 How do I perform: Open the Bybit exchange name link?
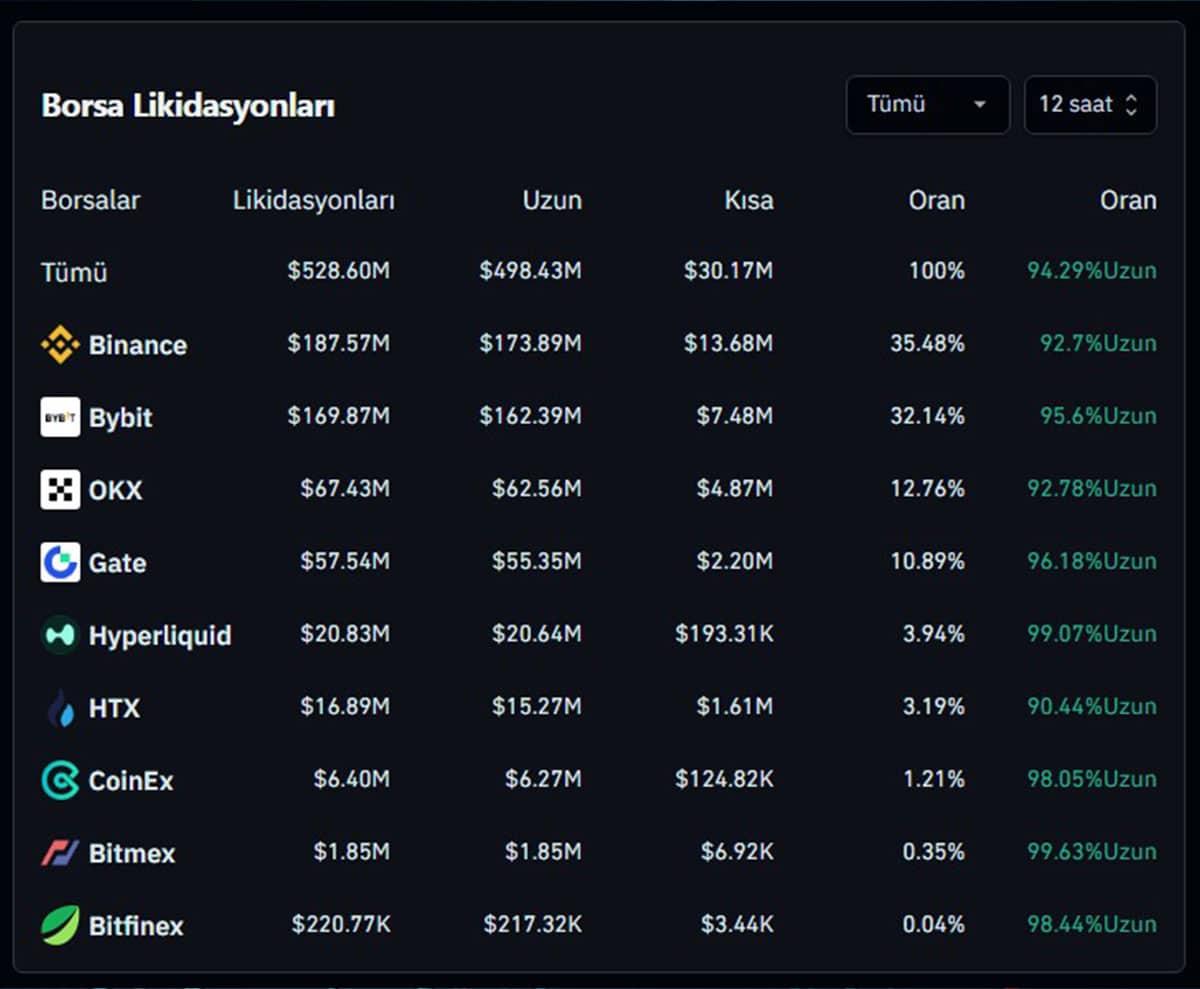point(121,418)
